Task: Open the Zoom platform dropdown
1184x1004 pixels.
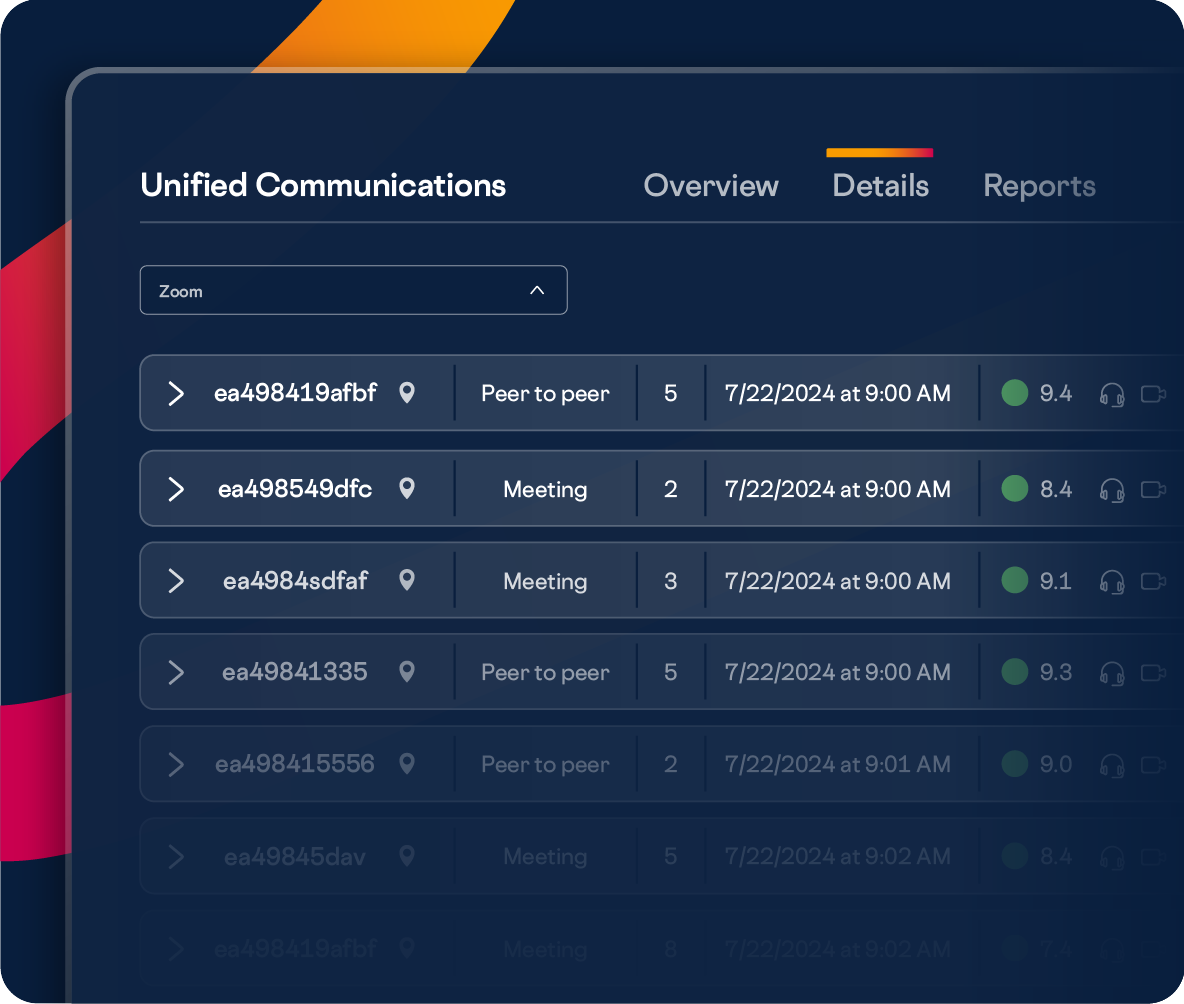Action: 353,291
